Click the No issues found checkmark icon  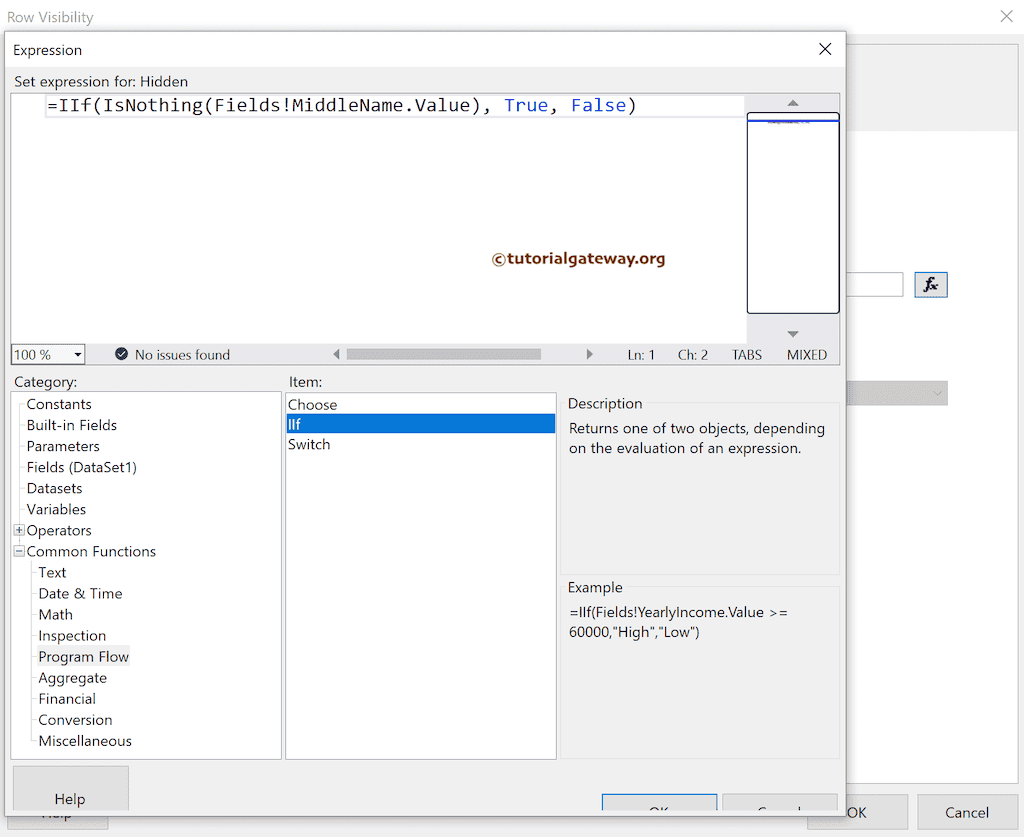(121, 353)
